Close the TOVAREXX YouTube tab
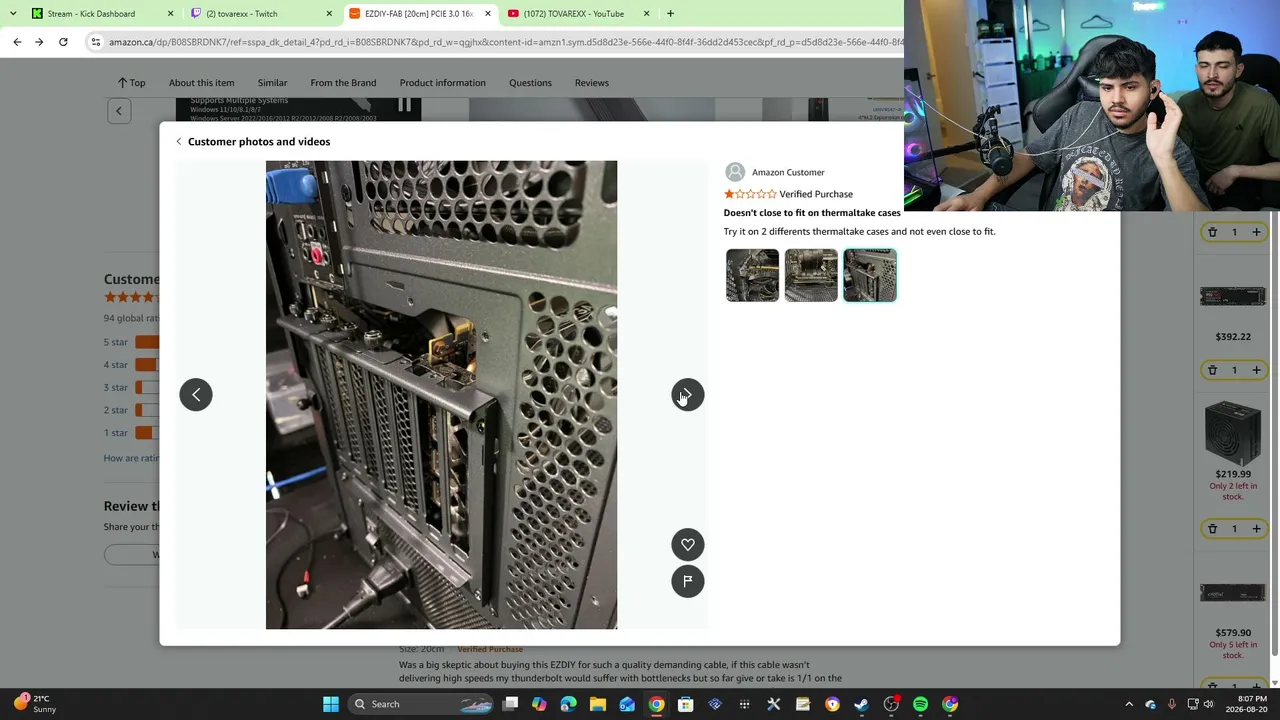1280x720 pixels. coord(646,14)
